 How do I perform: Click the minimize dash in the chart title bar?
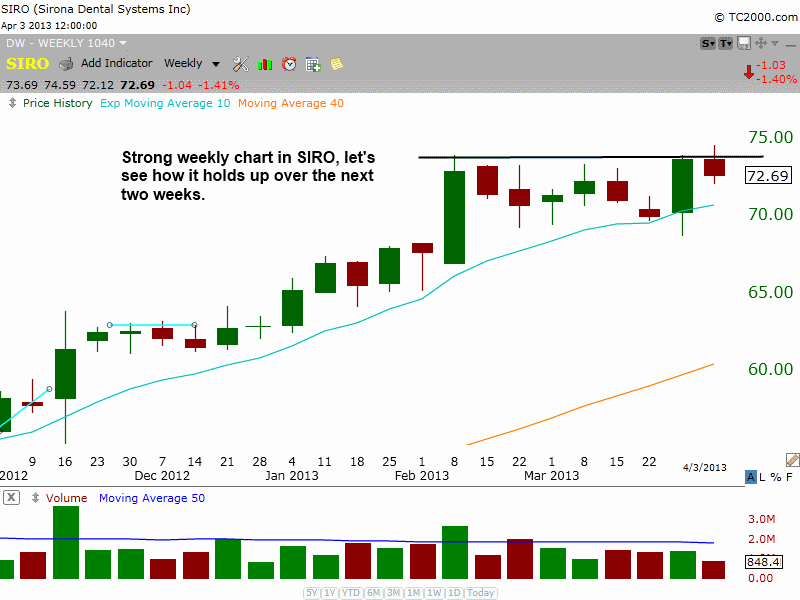[x=791, y=46]
